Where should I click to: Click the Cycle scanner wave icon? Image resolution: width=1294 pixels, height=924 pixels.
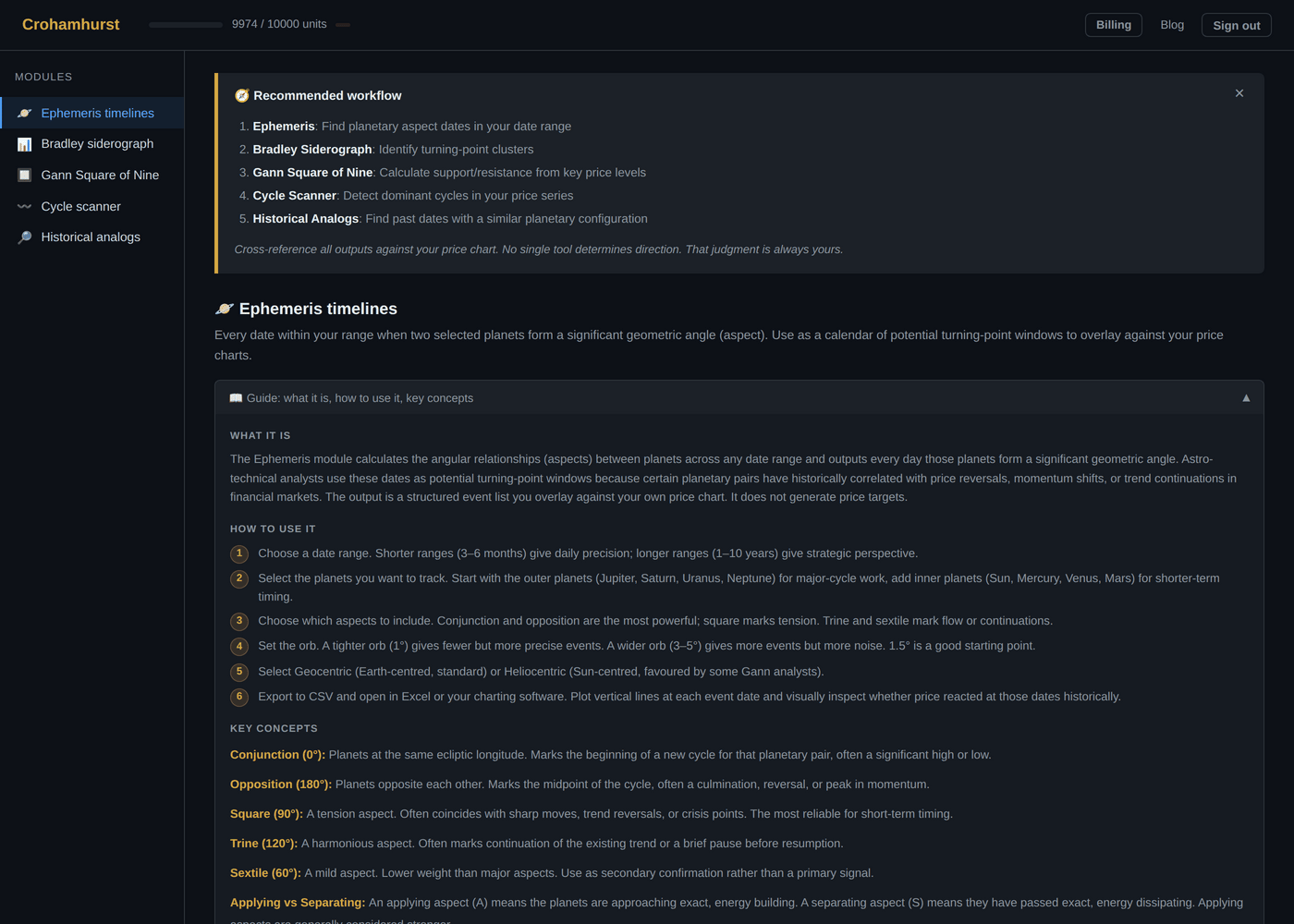click(25, 206)
